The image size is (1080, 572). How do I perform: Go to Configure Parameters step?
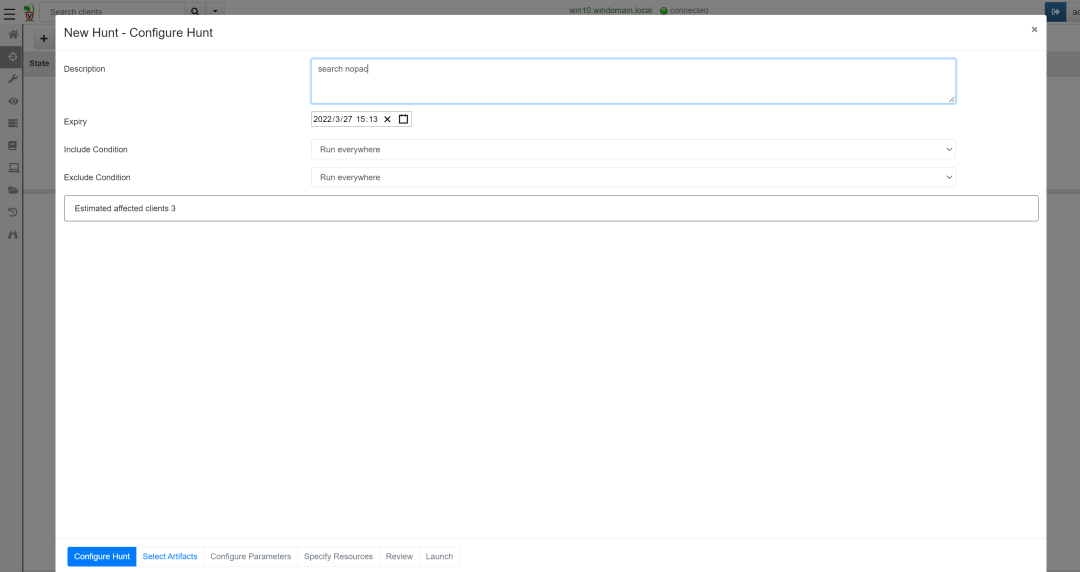click(x=251, y=556)
